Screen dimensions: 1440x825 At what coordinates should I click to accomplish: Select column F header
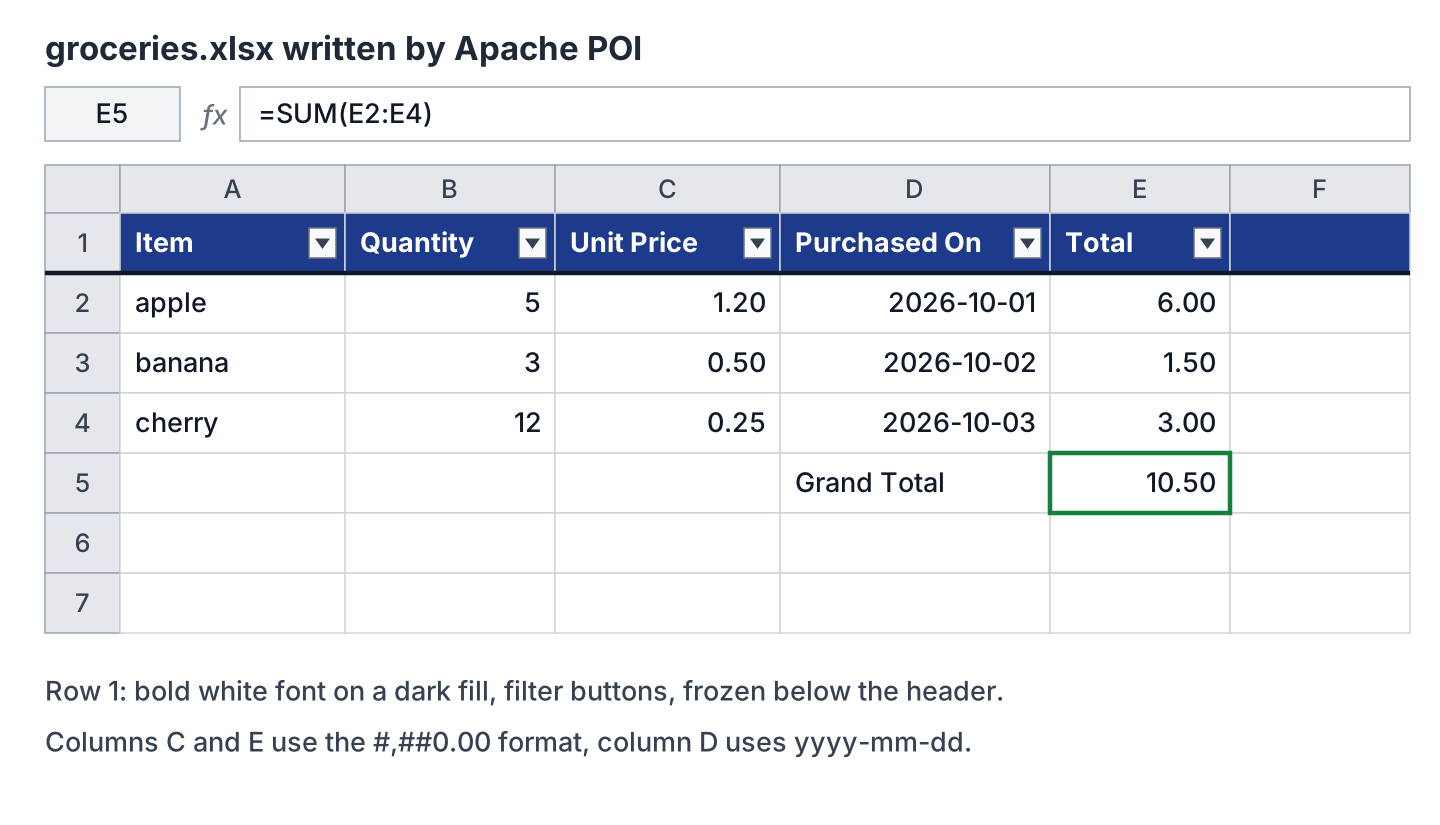click(1320, 189)
